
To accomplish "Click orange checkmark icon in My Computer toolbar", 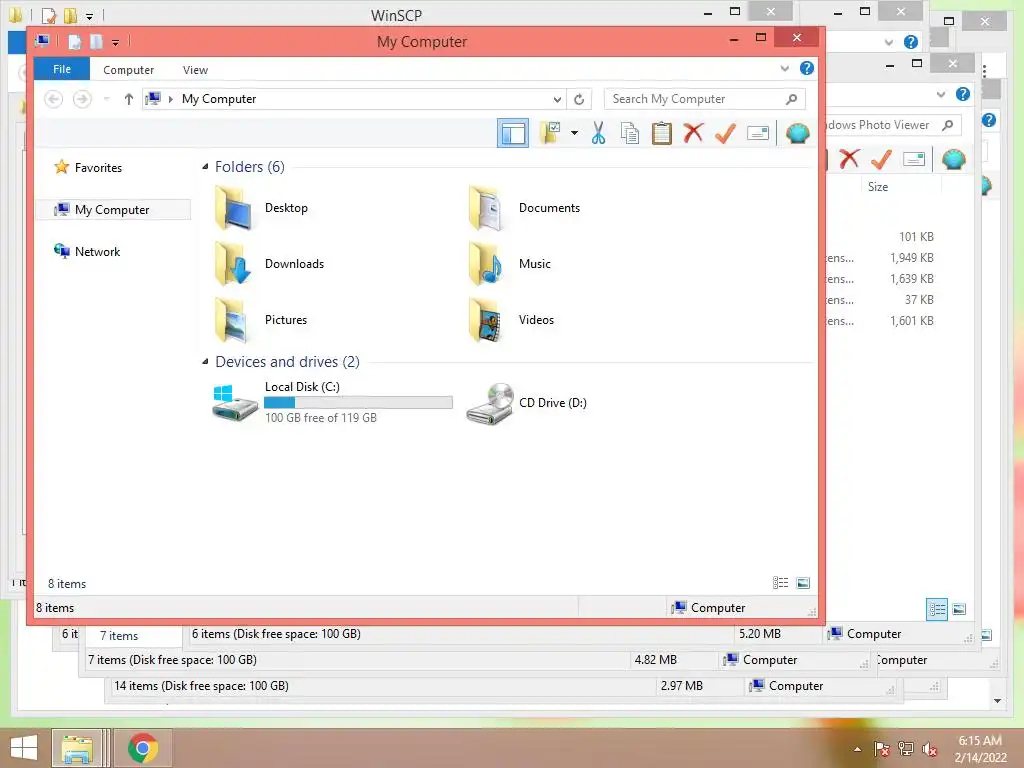I will (x=725, y=133).
